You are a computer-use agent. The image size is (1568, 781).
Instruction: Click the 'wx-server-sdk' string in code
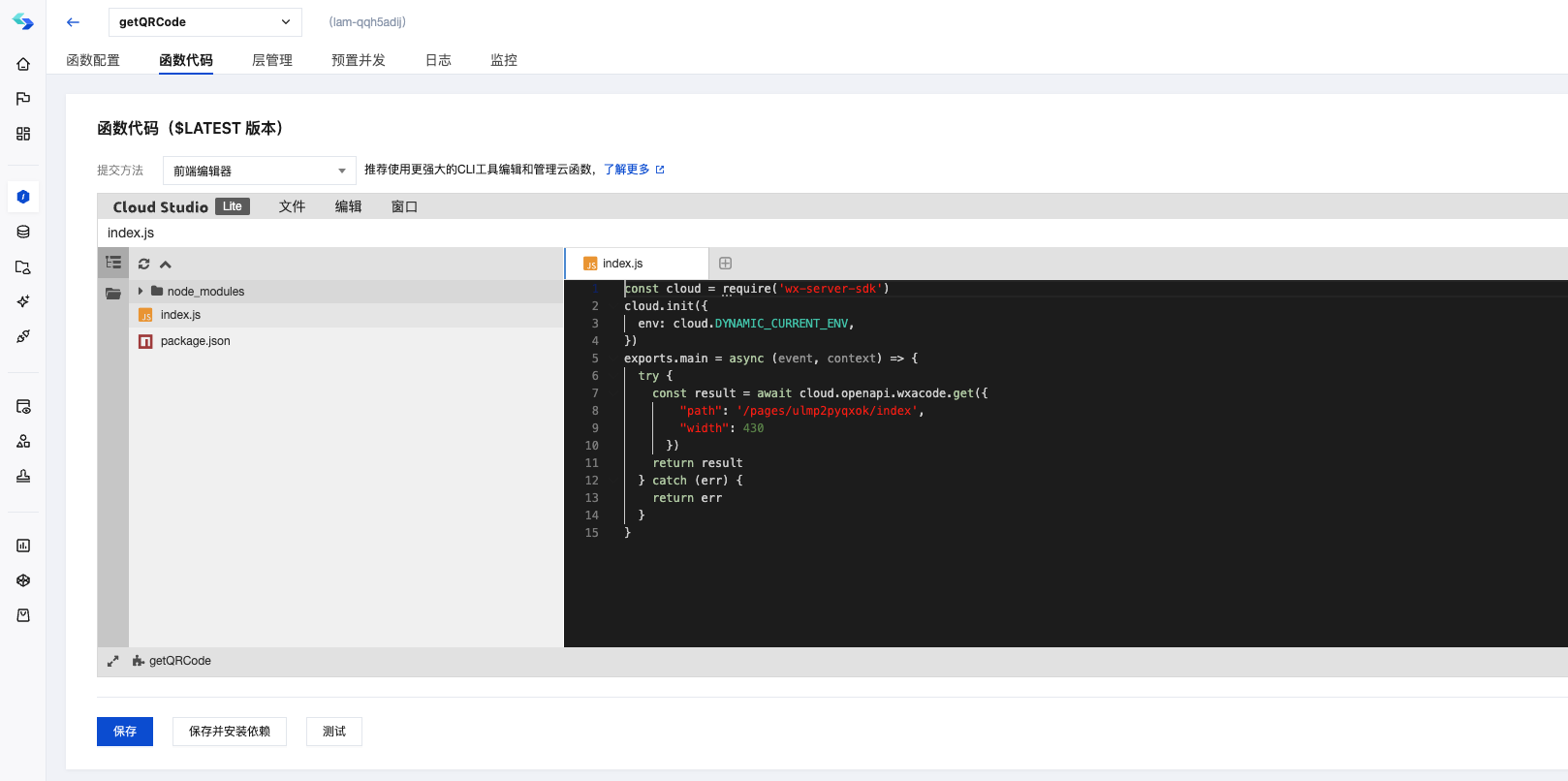coord(831,289)
